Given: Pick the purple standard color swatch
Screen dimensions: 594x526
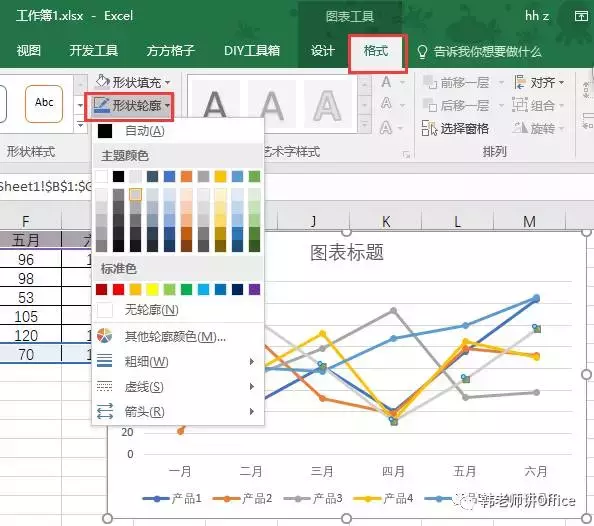Looking at the screenshot, I should point(255,290).
